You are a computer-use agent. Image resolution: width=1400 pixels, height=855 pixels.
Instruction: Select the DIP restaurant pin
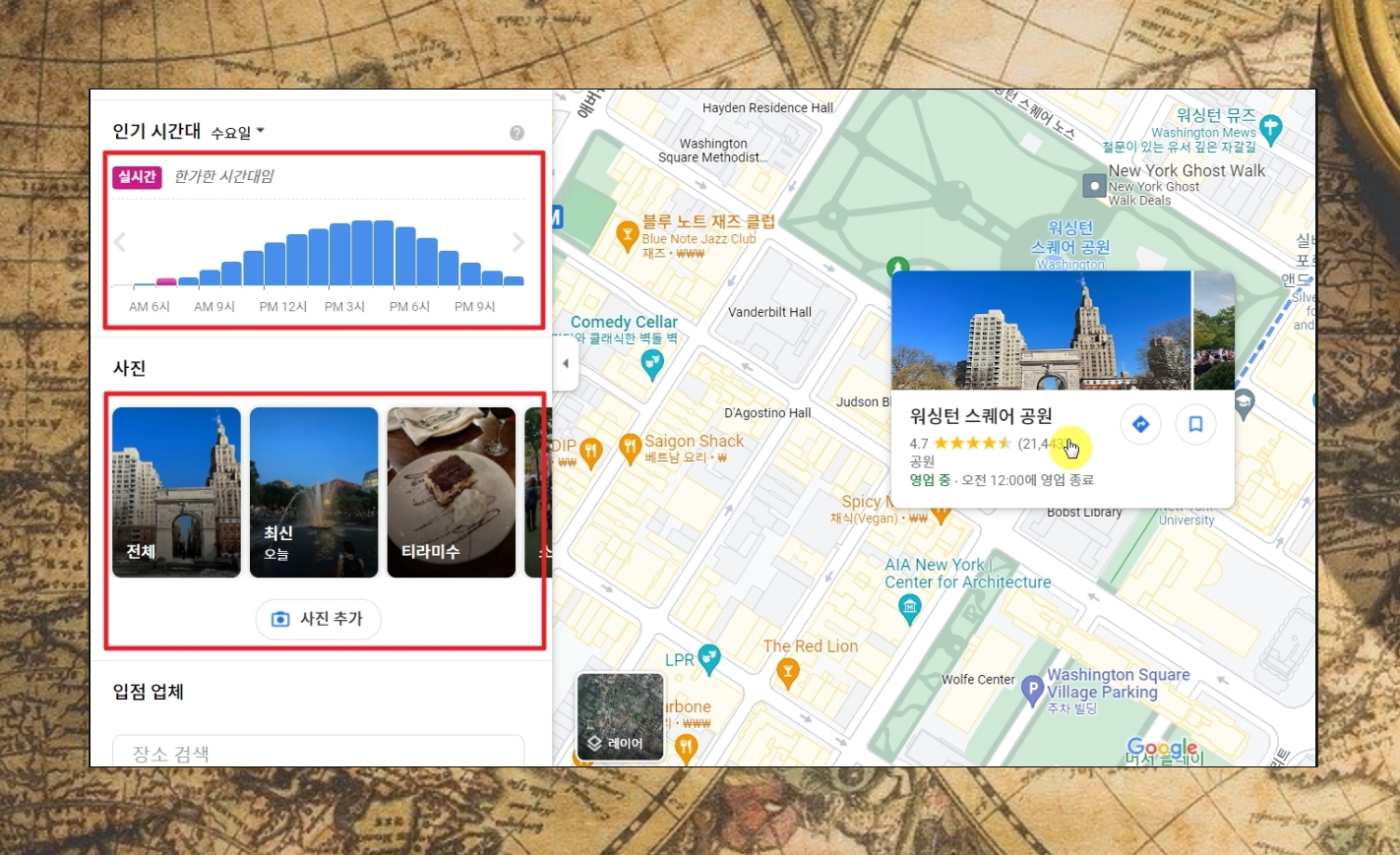590,451
